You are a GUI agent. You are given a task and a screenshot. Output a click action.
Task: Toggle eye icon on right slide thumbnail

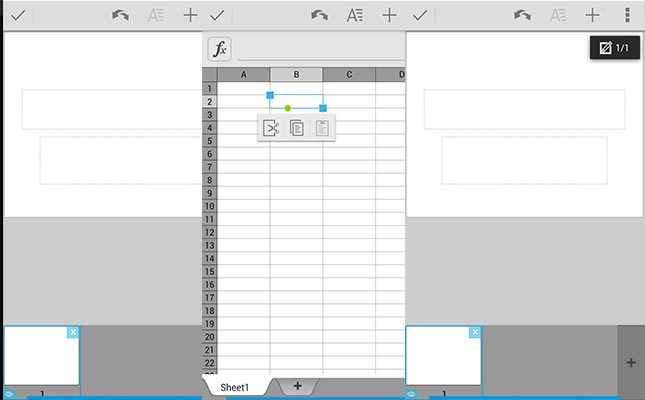412,394
